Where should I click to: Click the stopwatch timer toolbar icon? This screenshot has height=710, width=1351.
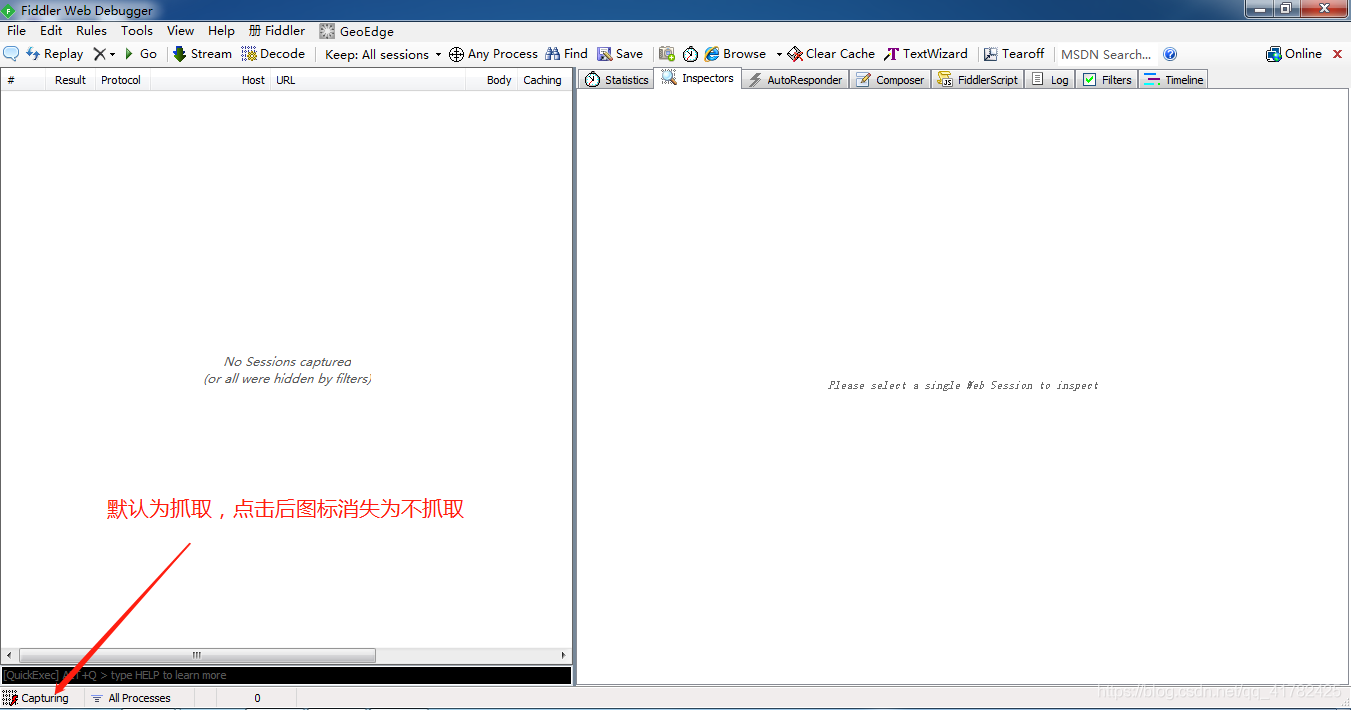coord(690,54)
